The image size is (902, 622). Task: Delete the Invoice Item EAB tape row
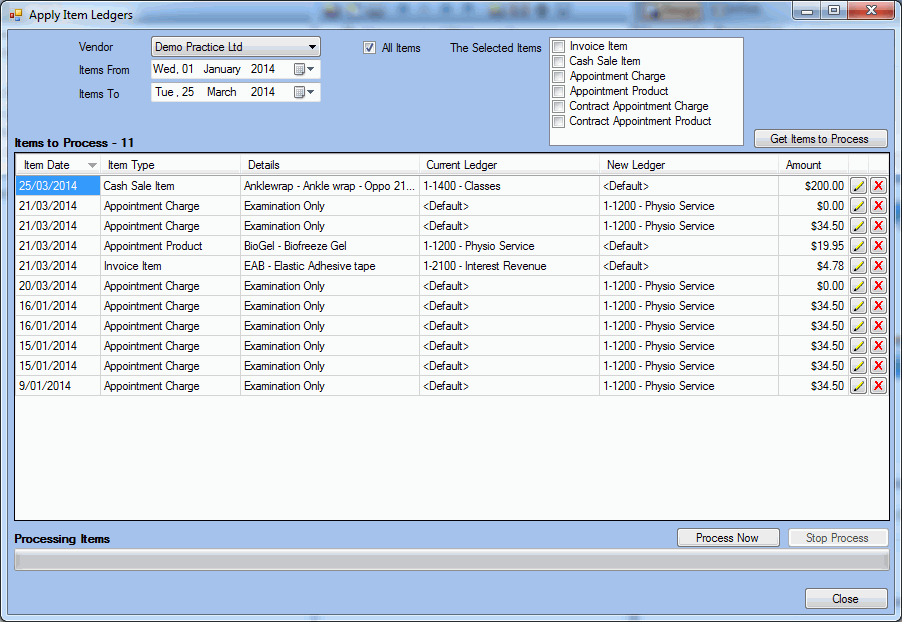click(878, 266)
